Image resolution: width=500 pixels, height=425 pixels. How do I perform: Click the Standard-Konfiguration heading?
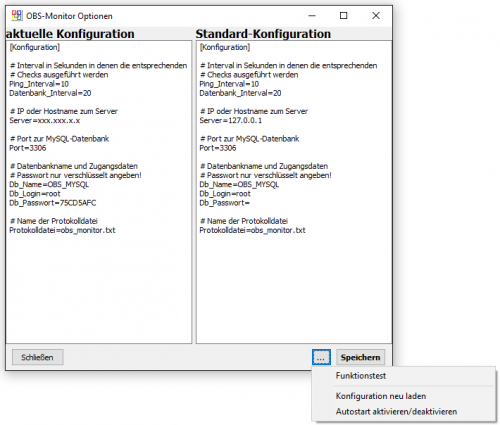point(263,34)
